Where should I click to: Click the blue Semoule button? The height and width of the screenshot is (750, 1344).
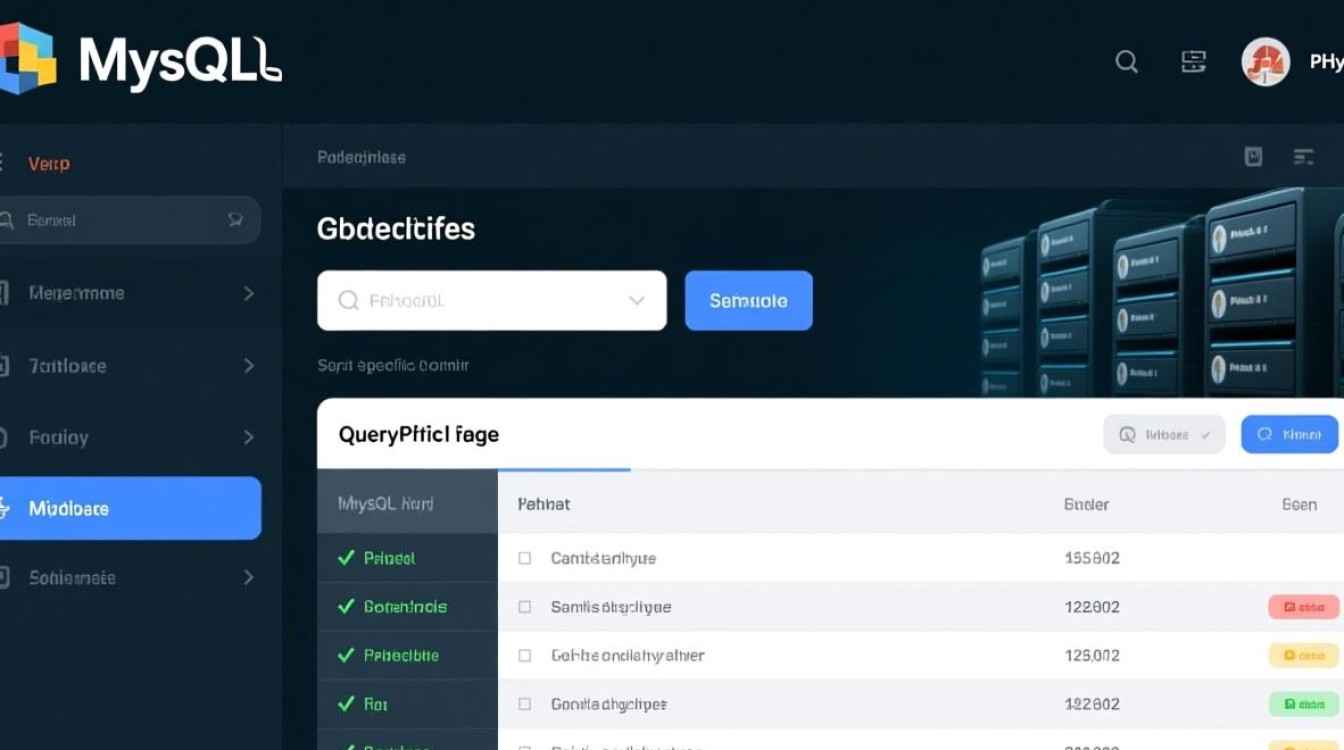[748, 300]
